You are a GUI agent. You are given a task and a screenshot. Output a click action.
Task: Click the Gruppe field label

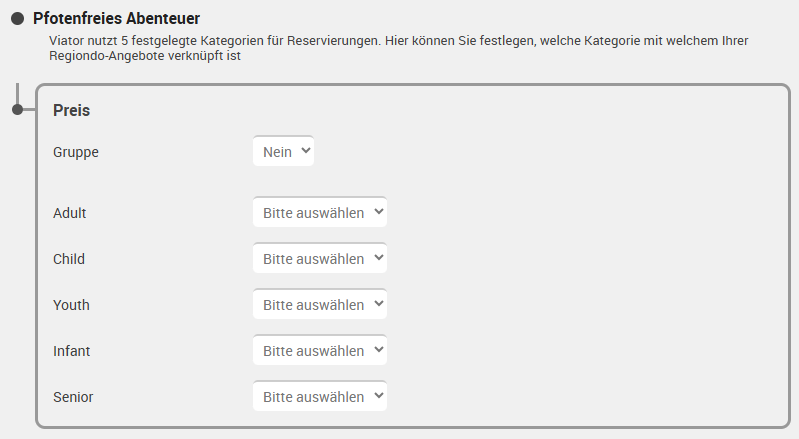pos(76,152)
